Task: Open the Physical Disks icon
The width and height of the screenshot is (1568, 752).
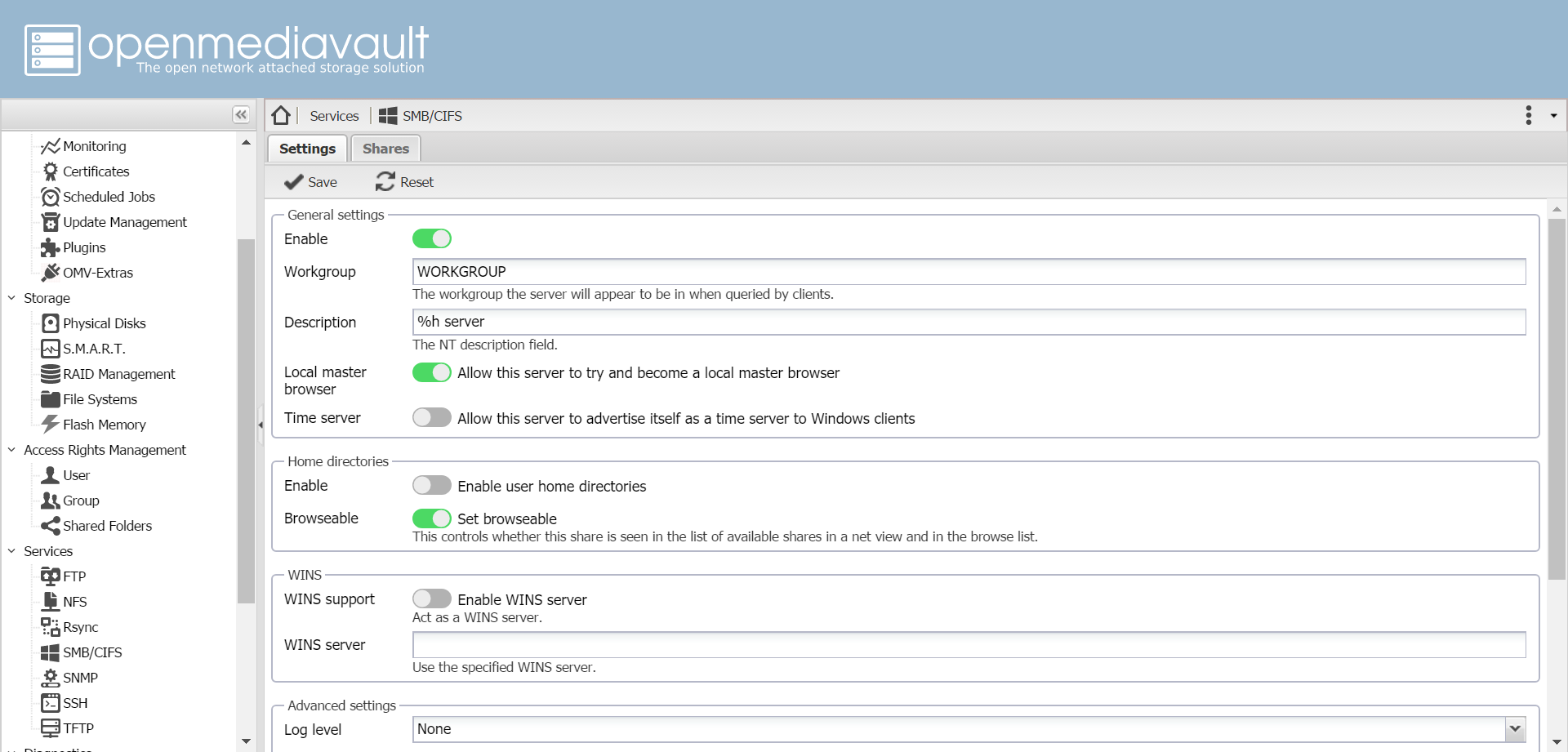Action: click(x=51, y=323)
